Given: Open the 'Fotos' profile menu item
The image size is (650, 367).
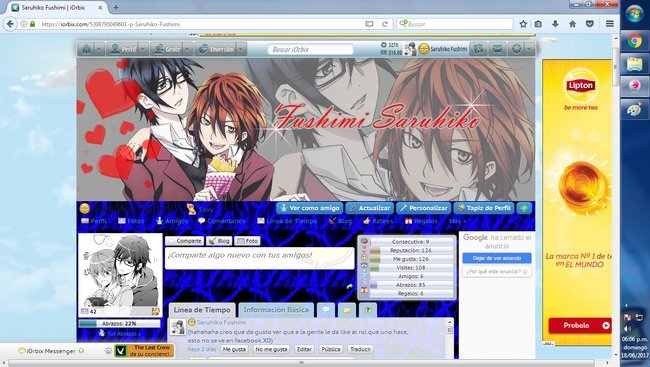Looking at the screenshot, I should click(131, 221).
